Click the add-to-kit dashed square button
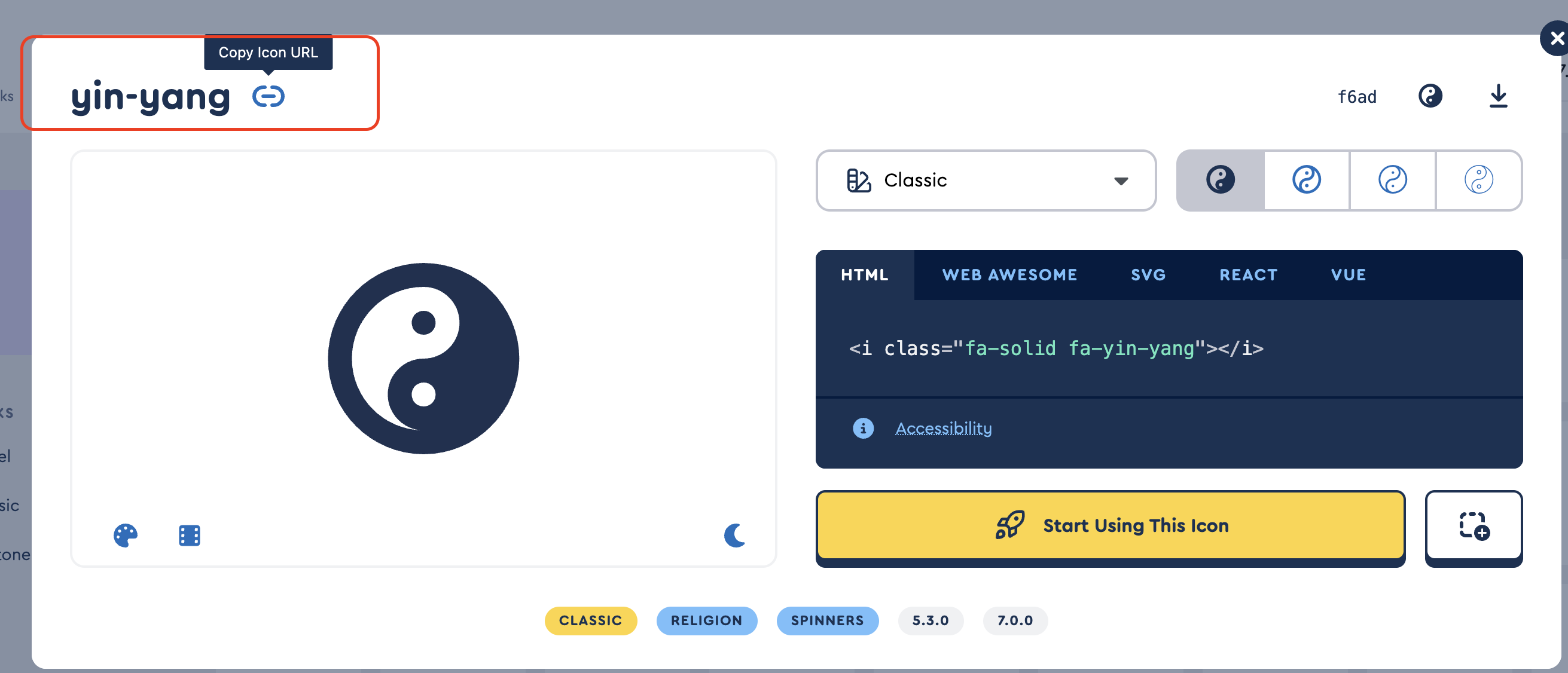 coord(1473,526)
